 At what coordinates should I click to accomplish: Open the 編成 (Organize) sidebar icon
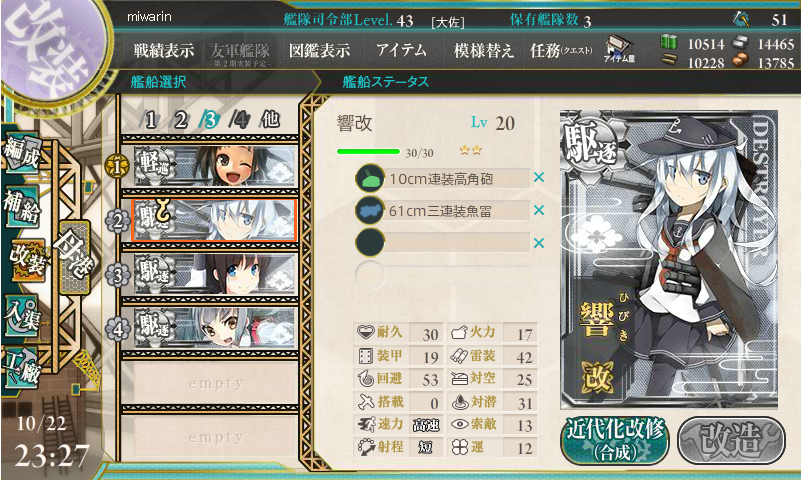(21, 153)
